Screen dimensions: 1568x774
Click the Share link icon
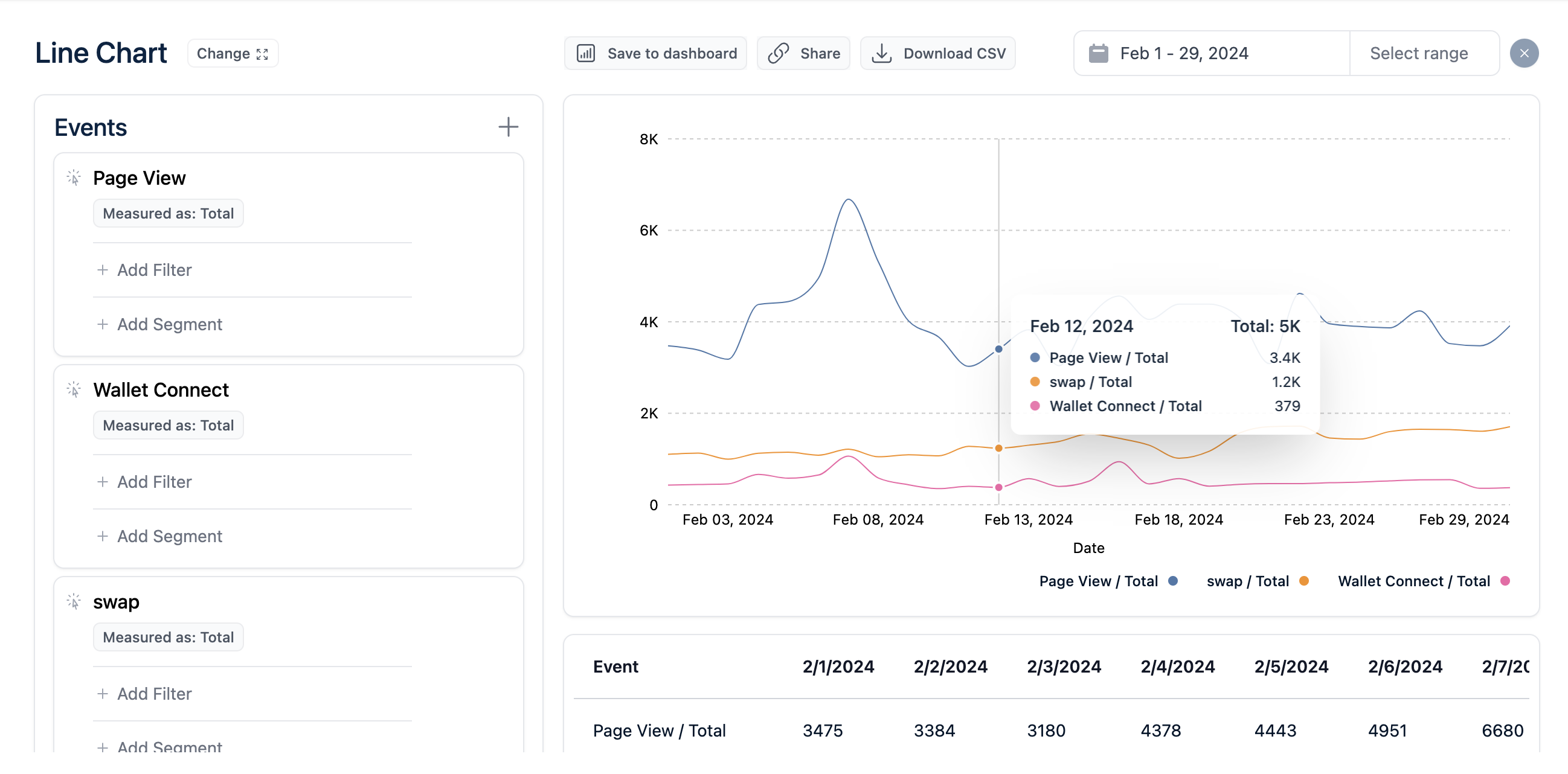[778, 54]
